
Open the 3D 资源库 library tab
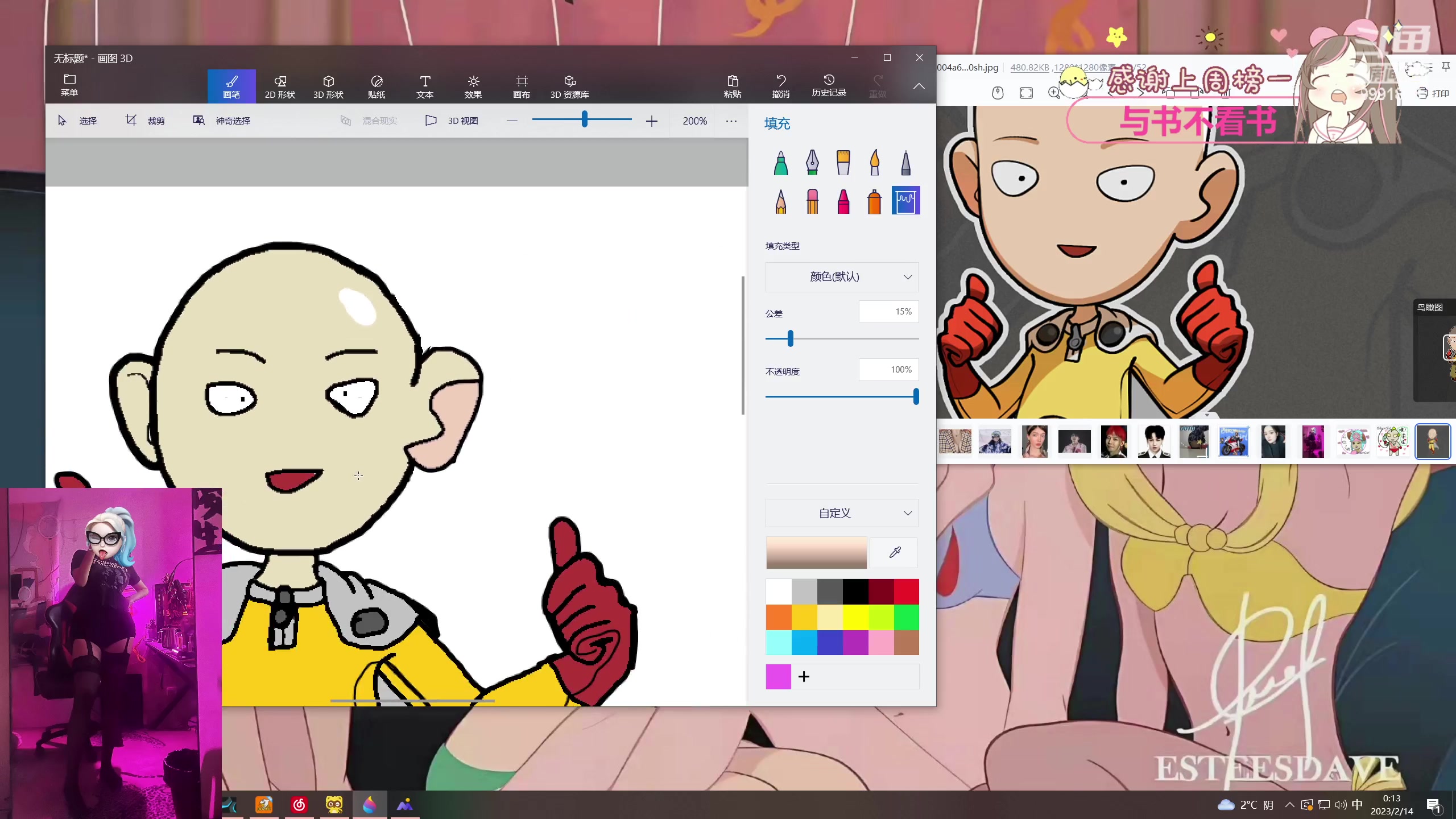(x=570, y=86)
